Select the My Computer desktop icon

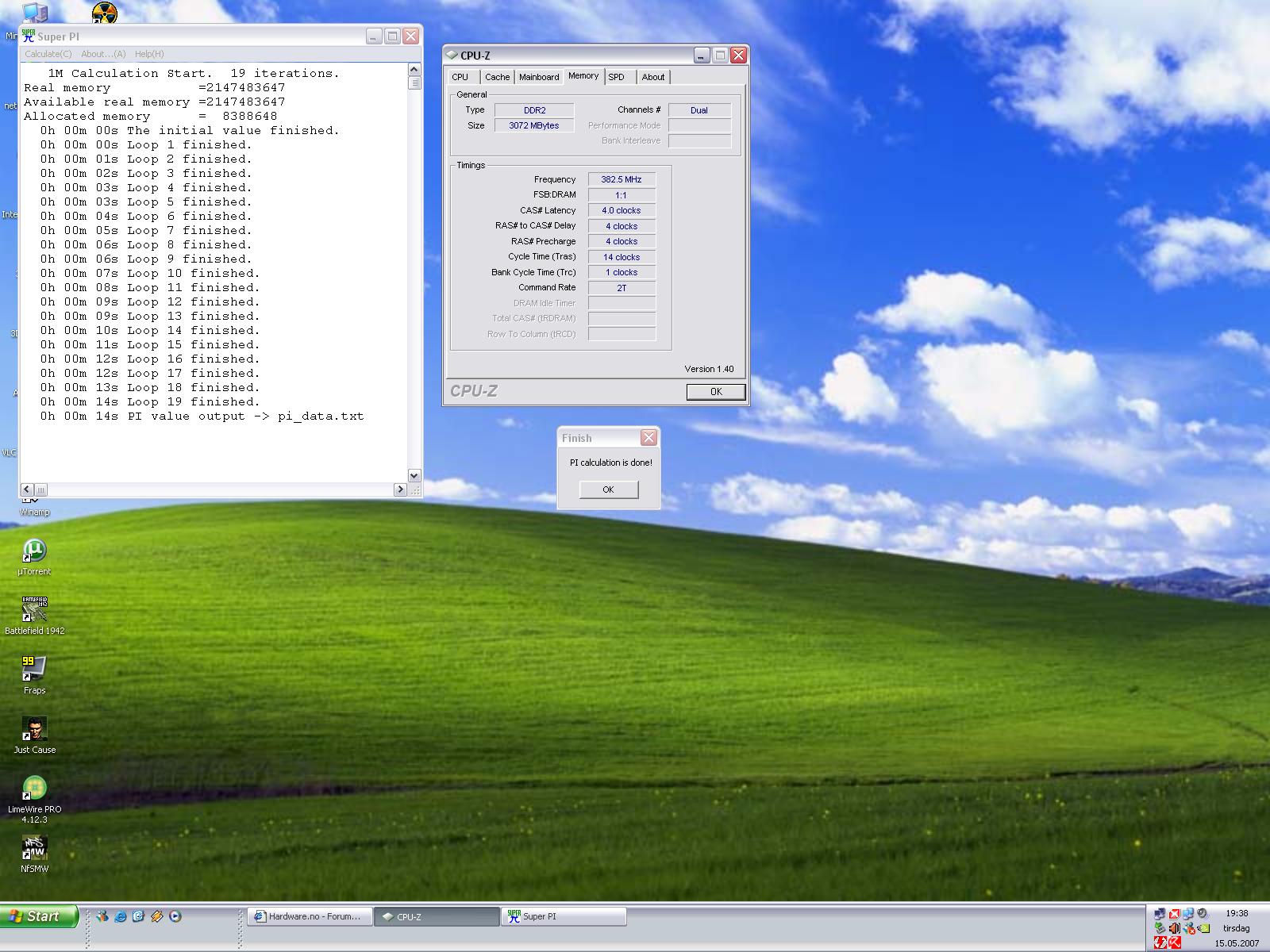coord(34,13)
